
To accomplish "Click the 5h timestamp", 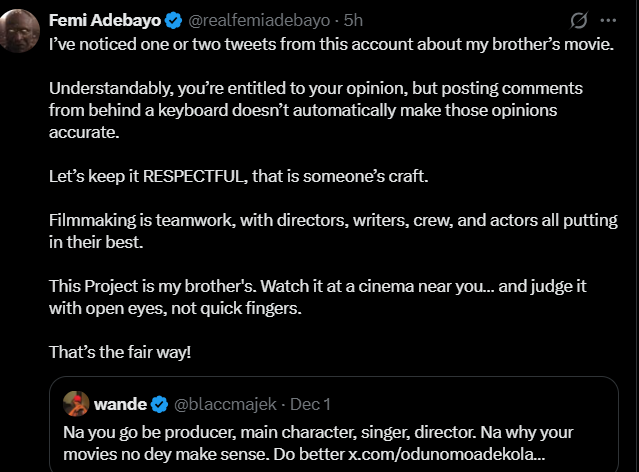I will point(353,20).
